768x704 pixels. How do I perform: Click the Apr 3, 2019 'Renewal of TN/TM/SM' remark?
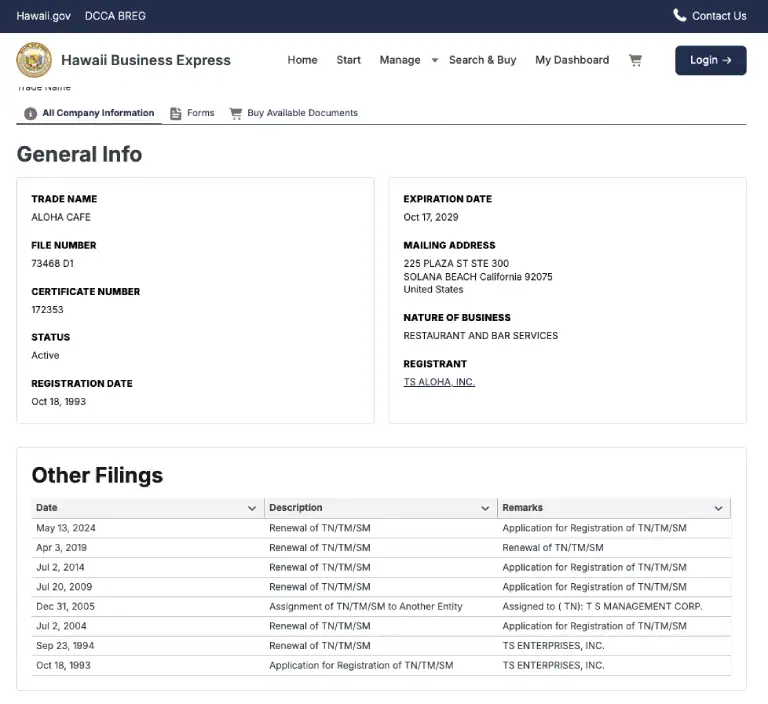tap(552, 548)
